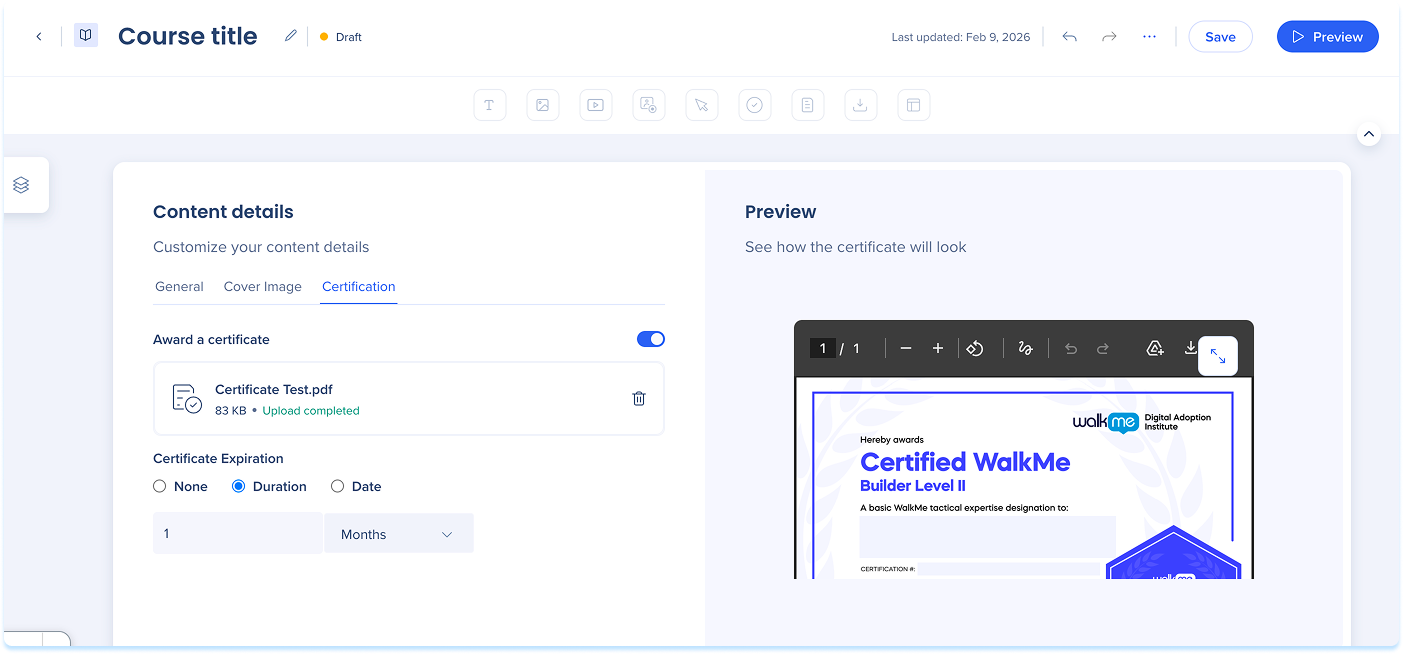
Task: Delete Certificate Test.pdf with trash icon
Action: [639, 398]
